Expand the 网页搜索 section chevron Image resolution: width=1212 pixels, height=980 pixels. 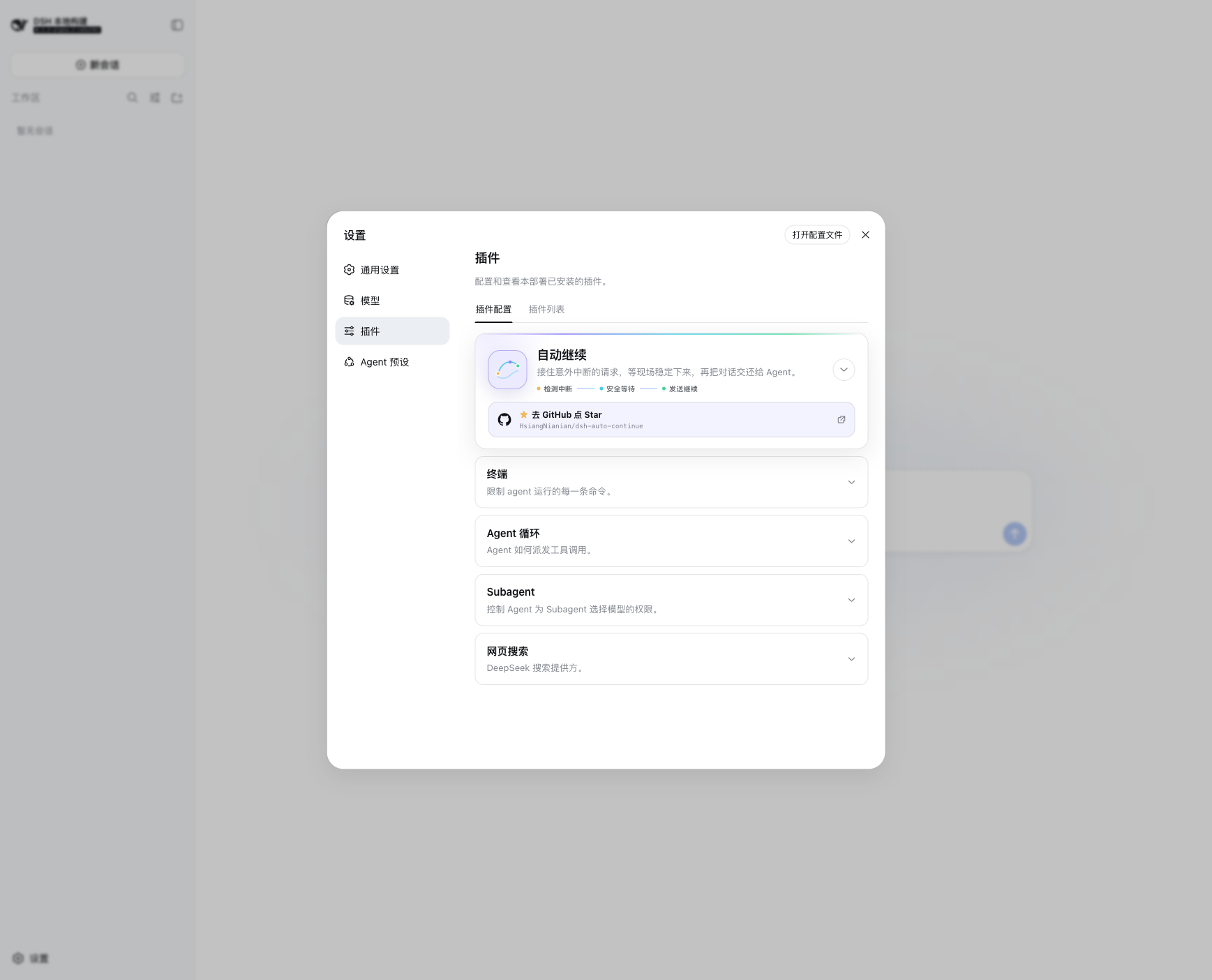point(851,659)
